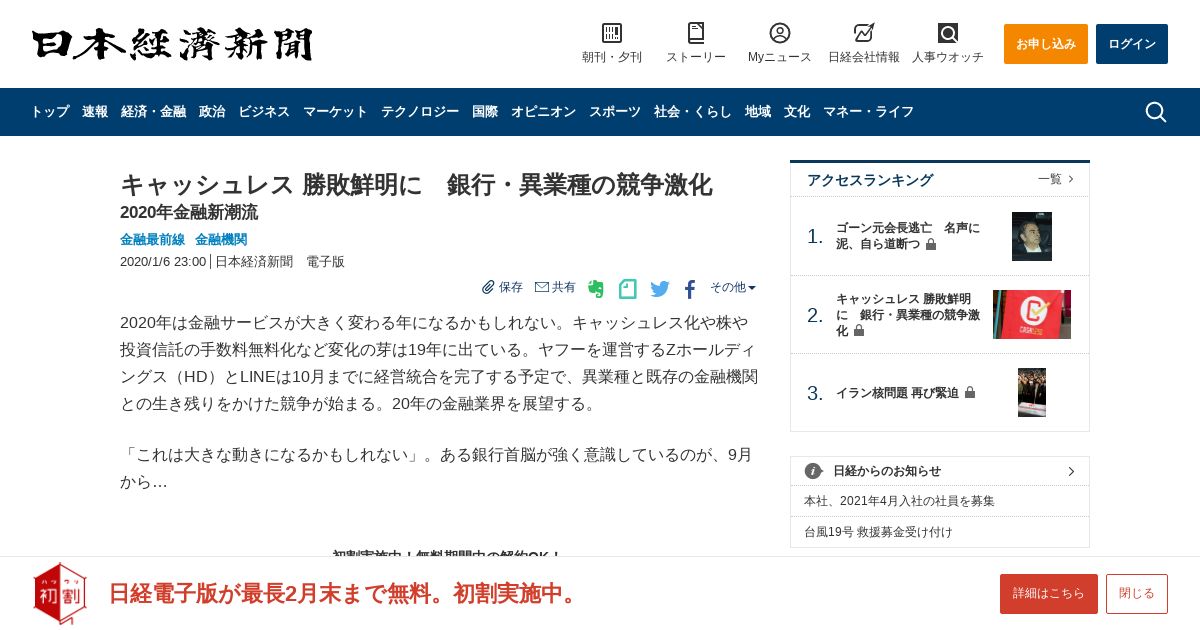Open the 国際 section
The width and height of the screenshot is (1200, 630).
click(485, 112)
